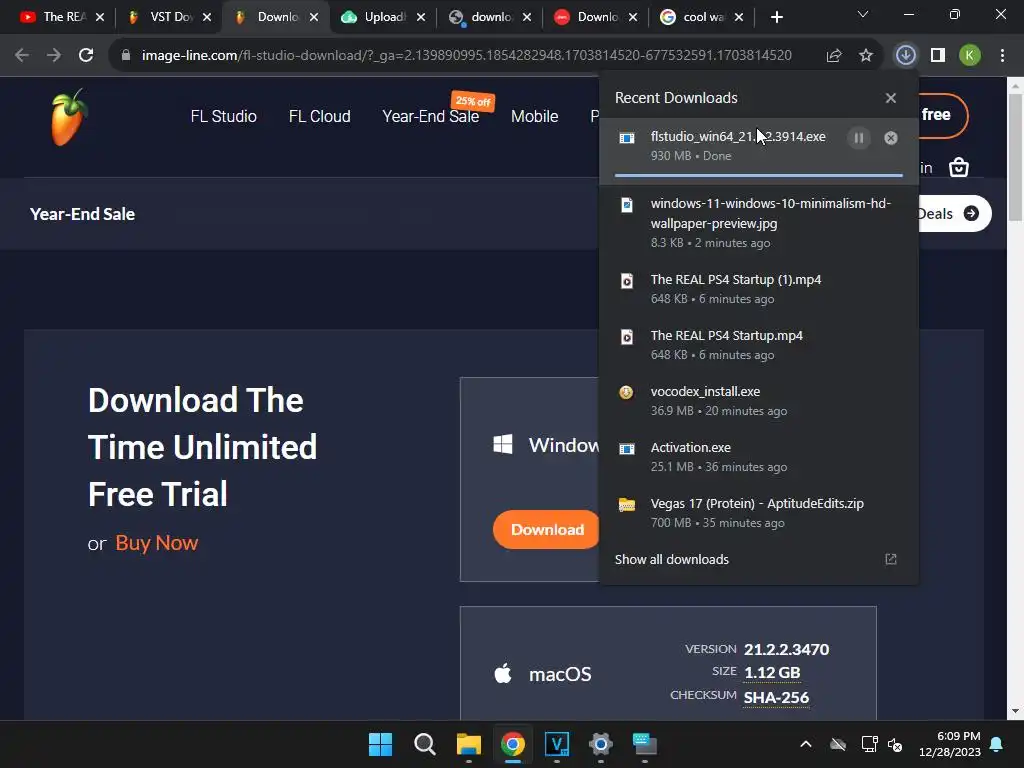Open flstudio_win64 exe file icon
Image resolution: width=1024 pixels, height=768 pixels.
pyautogui.click(x=627, y=138)
